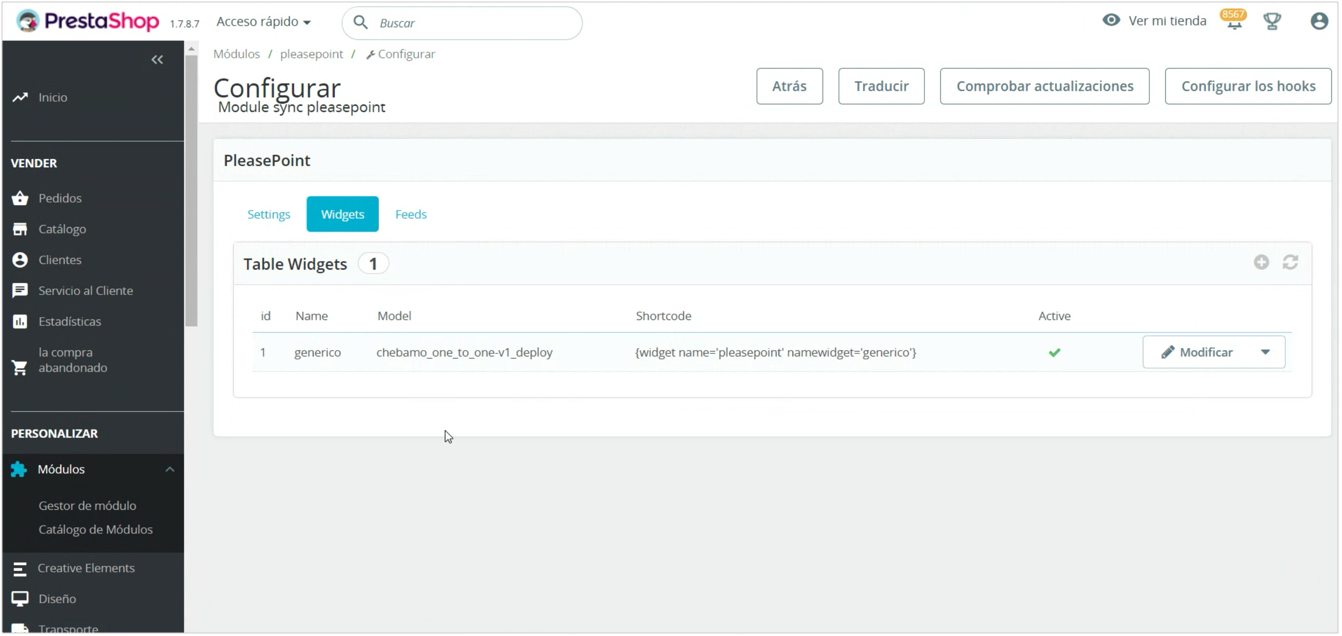Screen dimensions: 1342x636
Task: Click the Comprobar actualizaciones button
Action: pos(1044,87)
